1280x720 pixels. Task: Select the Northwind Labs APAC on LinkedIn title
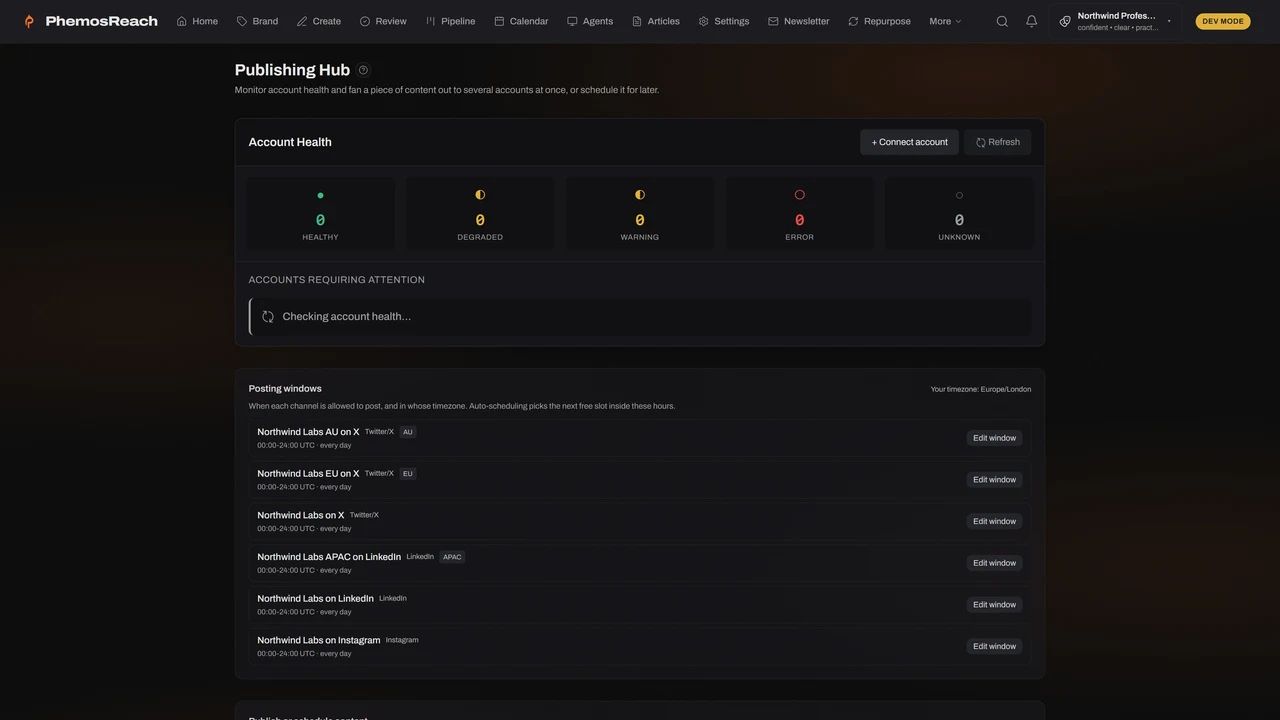coord(329,557)
